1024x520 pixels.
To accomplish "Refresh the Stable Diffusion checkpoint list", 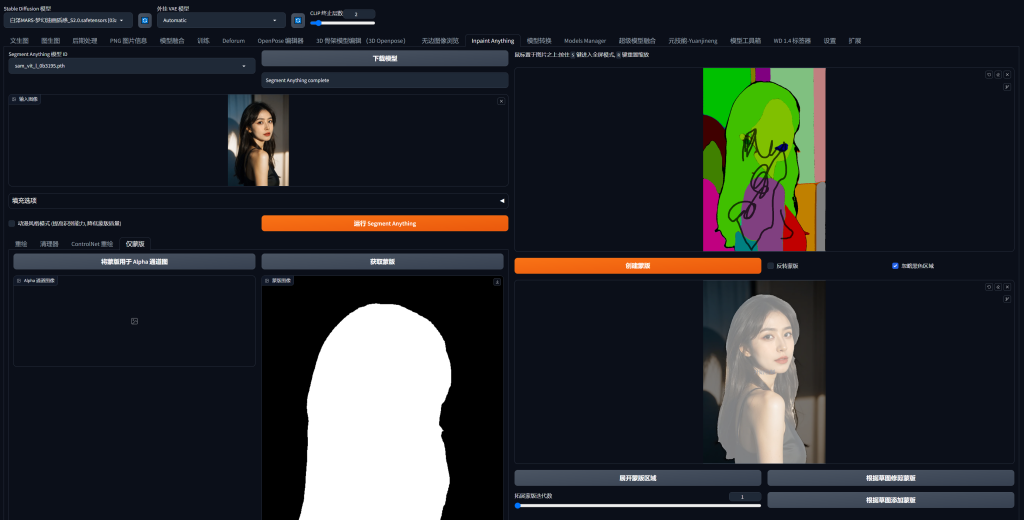I will (x=145, y=20).
